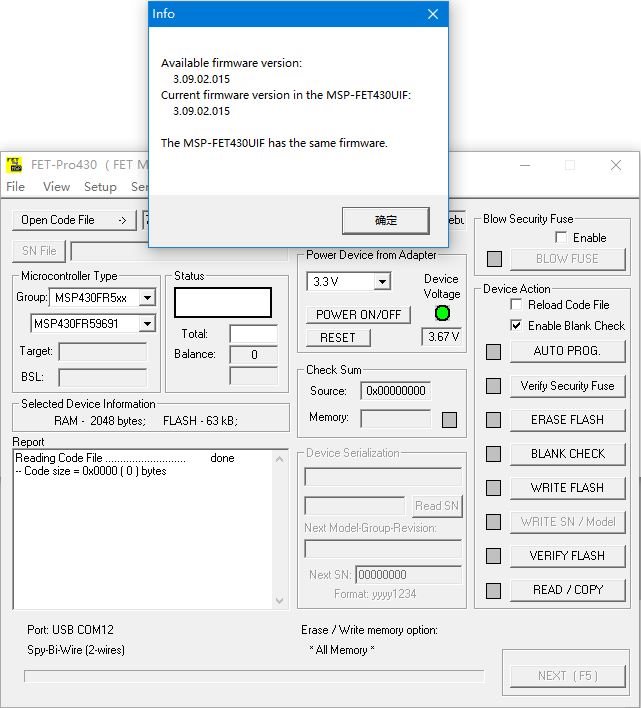Viewport: 641px width, 708px height.
Task: Click the POWER ON/OFF button
Action: 358,315
